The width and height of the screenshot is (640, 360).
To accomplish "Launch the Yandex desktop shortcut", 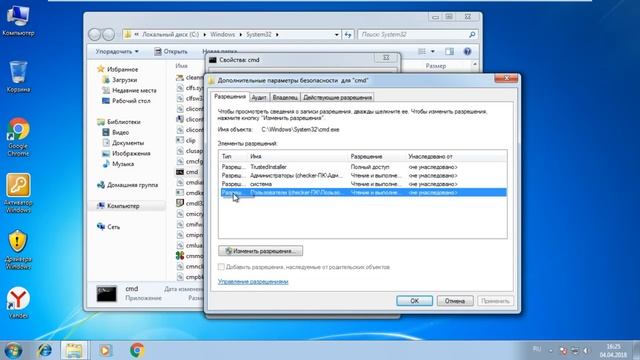I will [18, 302].
